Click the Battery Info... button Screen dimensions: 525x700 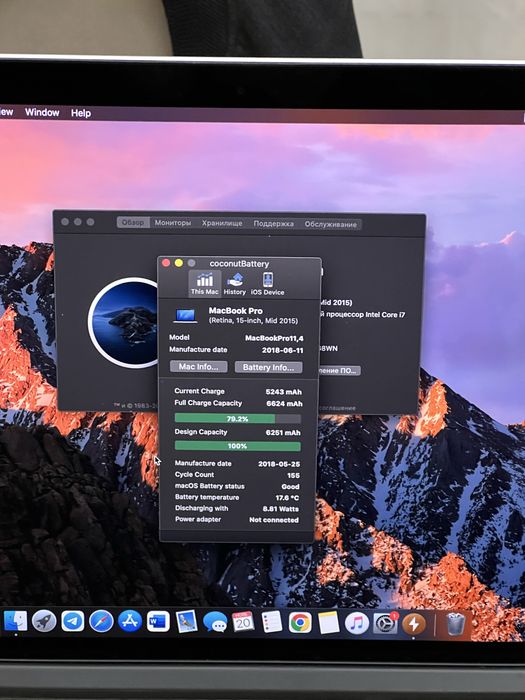(268, 367)
